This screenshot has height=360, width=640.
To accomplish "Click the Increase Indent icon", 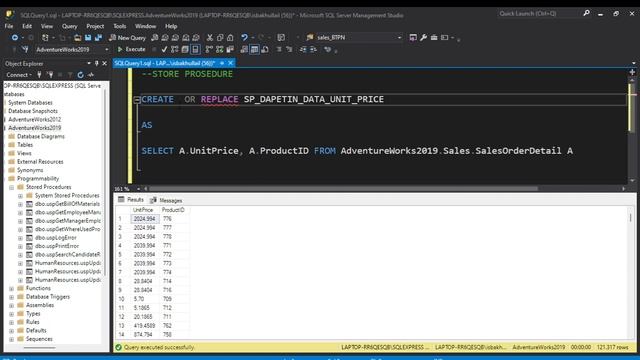I will pos(313,49).
